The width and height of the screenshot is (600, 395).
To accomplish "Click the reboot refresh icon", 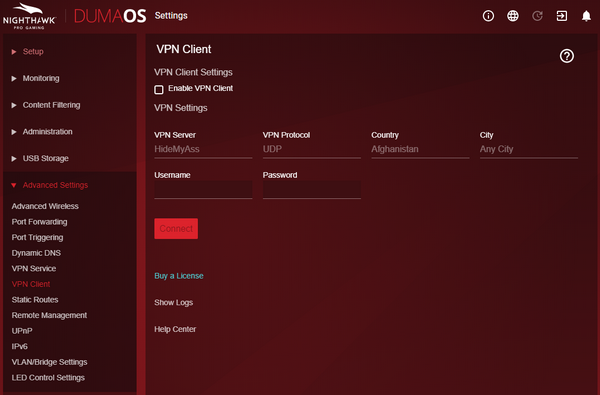I will [537, 16].
